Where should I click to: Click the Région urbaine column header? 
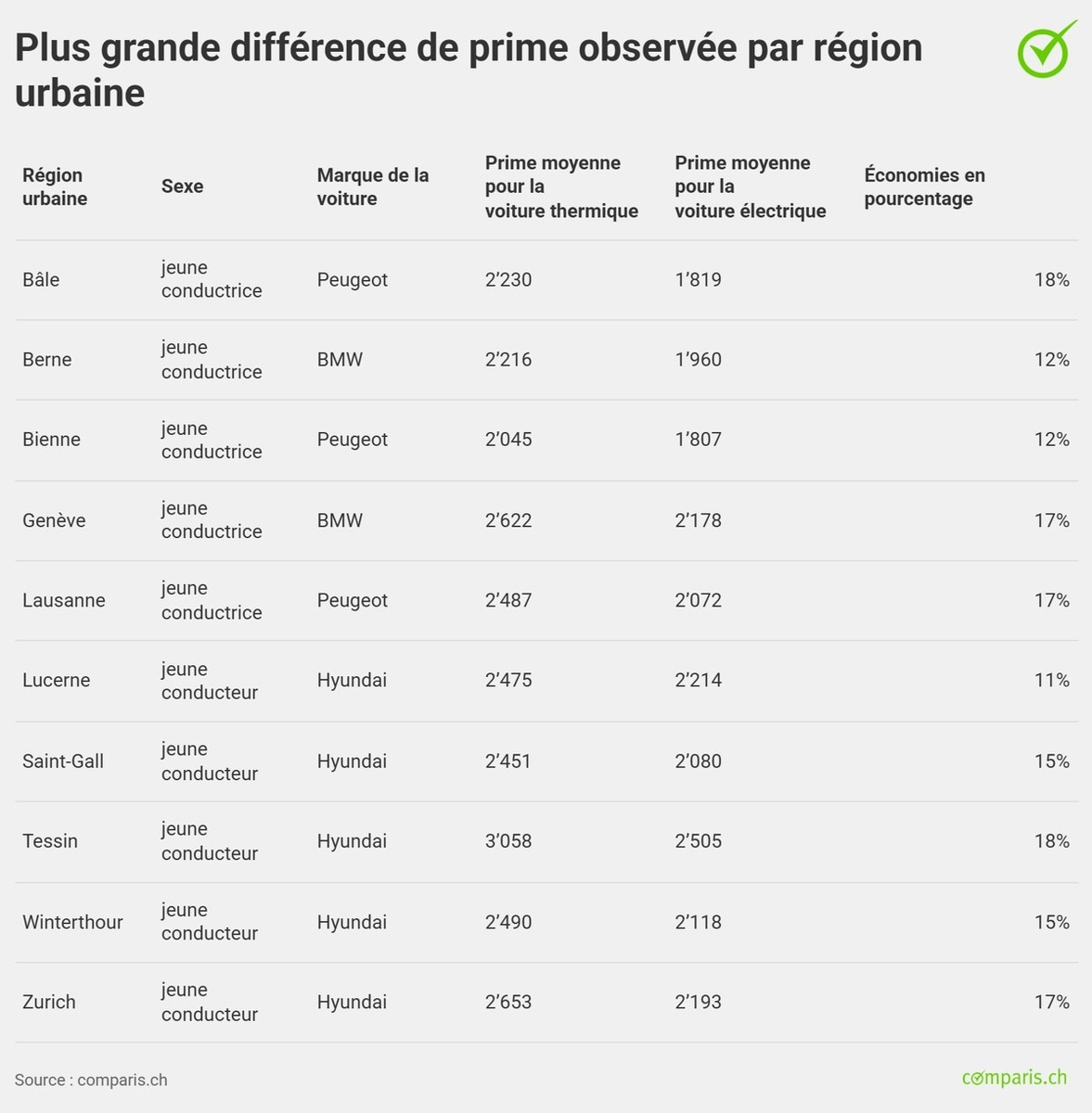click(x=55, y=186)
